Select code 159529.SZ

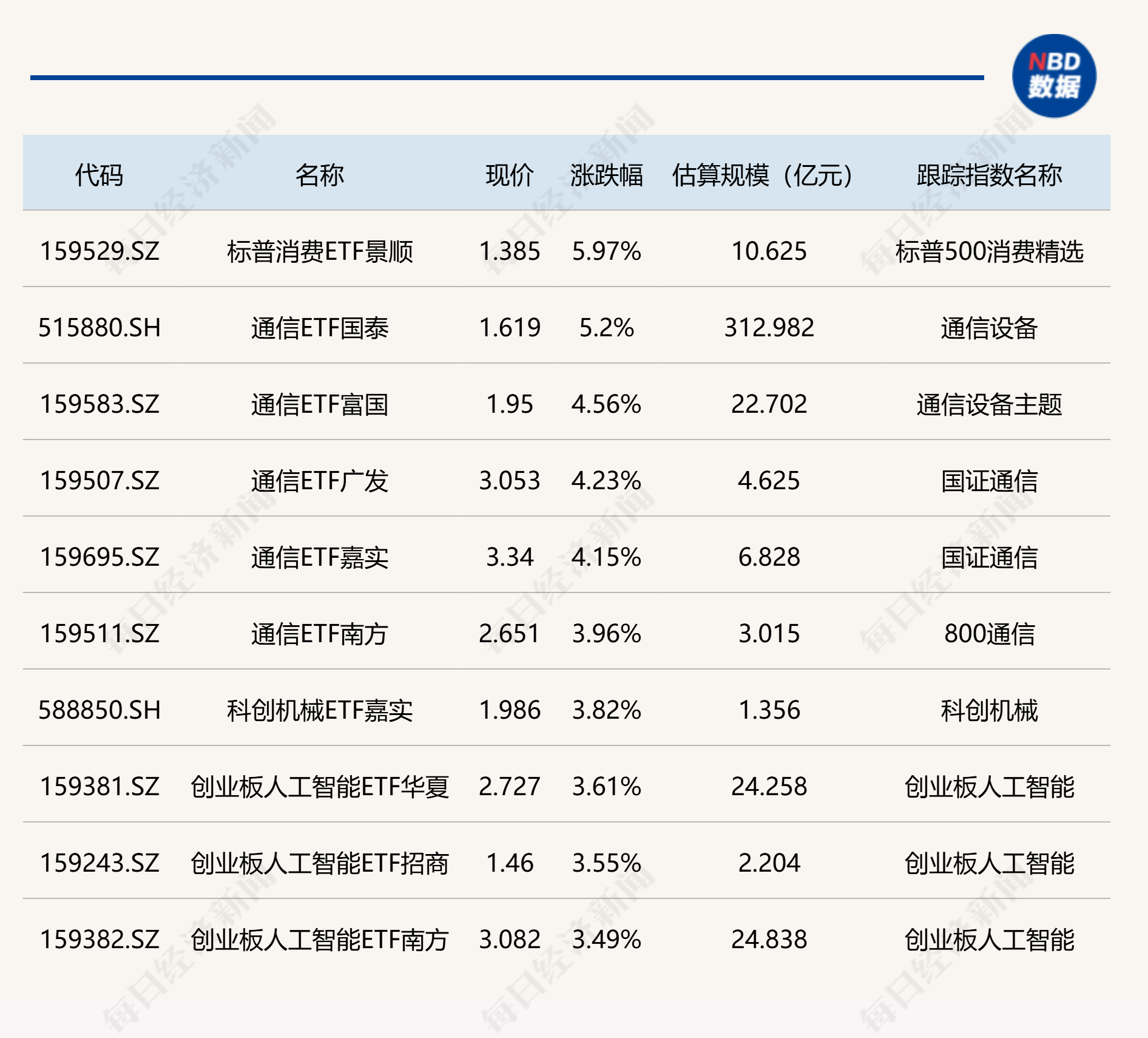tap(100, 251)
